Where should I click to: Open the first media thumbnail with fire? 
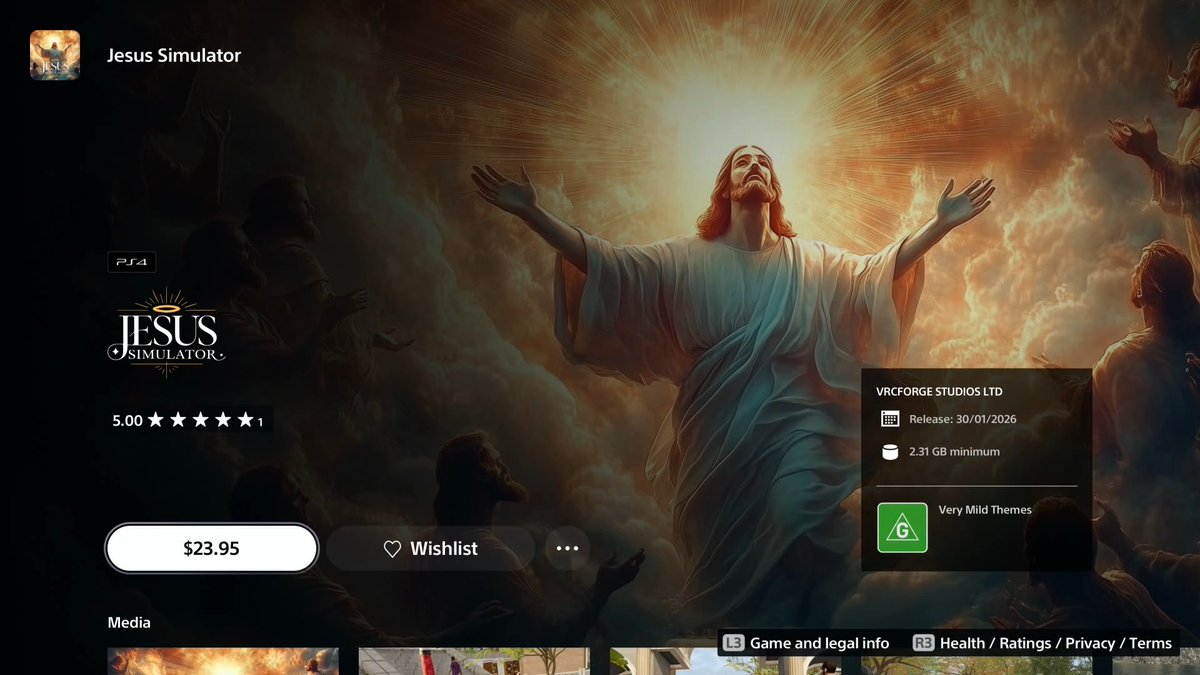(223, 661)
